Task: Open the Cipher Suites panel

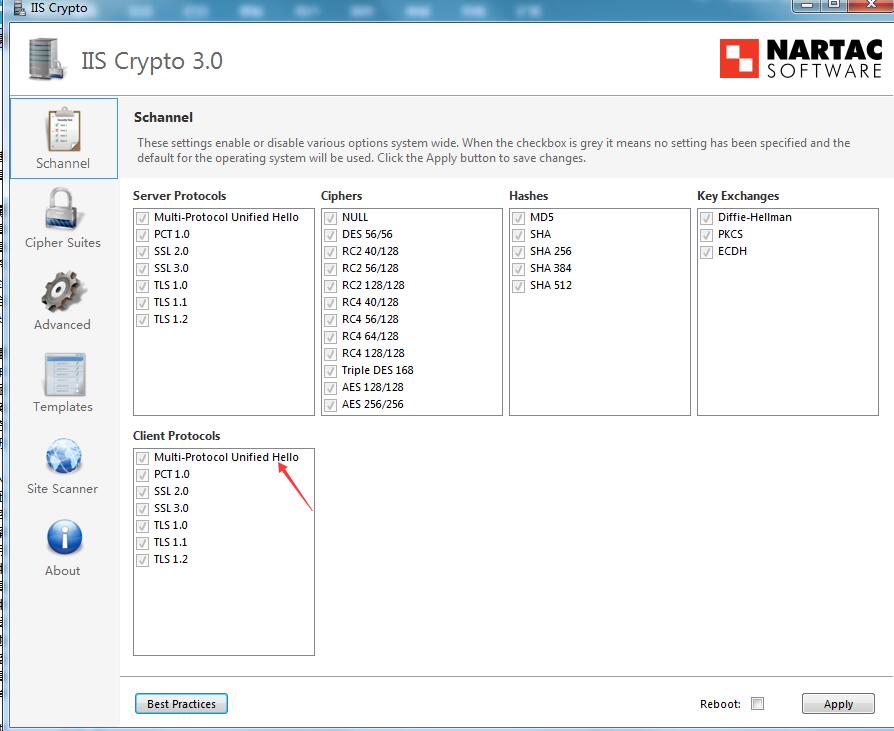Action: (x=62, y=218)
